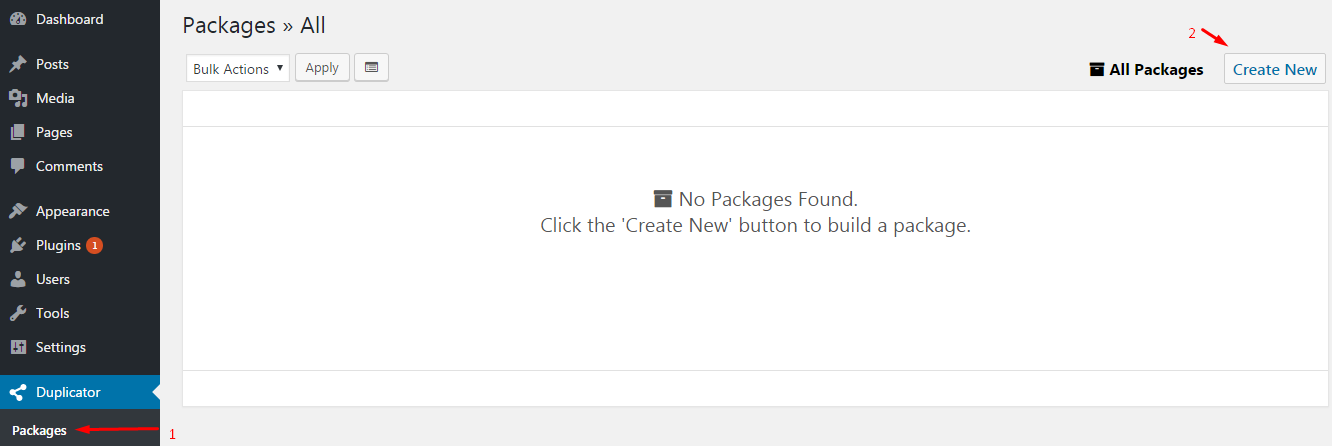This screenshot has height=446, width=1332.
Task: Click the Media library icon
Action: 18,99
